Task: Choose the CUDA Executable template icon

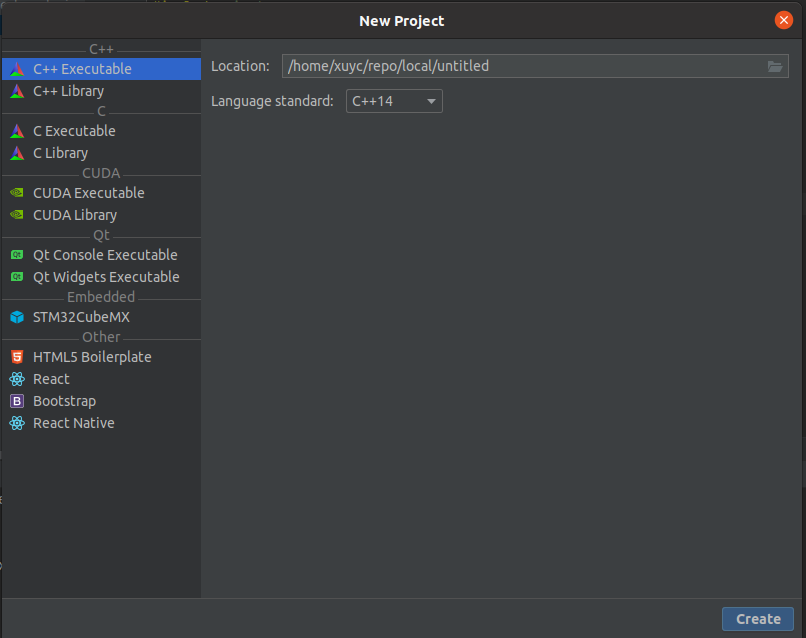Action: 17,192
